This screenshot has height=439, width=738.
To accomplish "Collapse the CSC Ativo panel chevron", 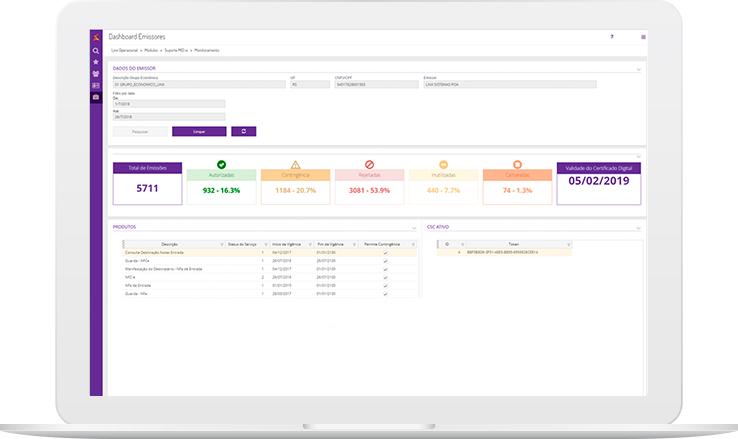I will tap(639, 228).
